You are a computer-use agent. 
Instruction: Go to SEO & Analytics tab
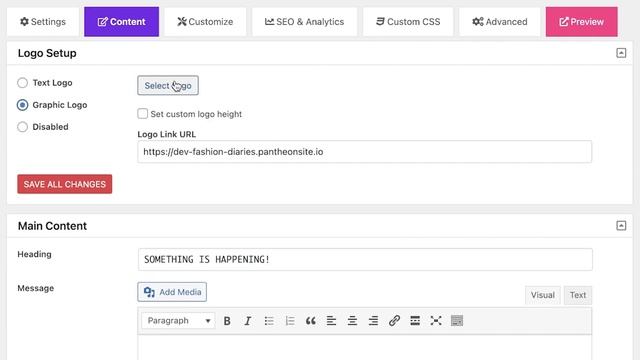tap(304, 22)
